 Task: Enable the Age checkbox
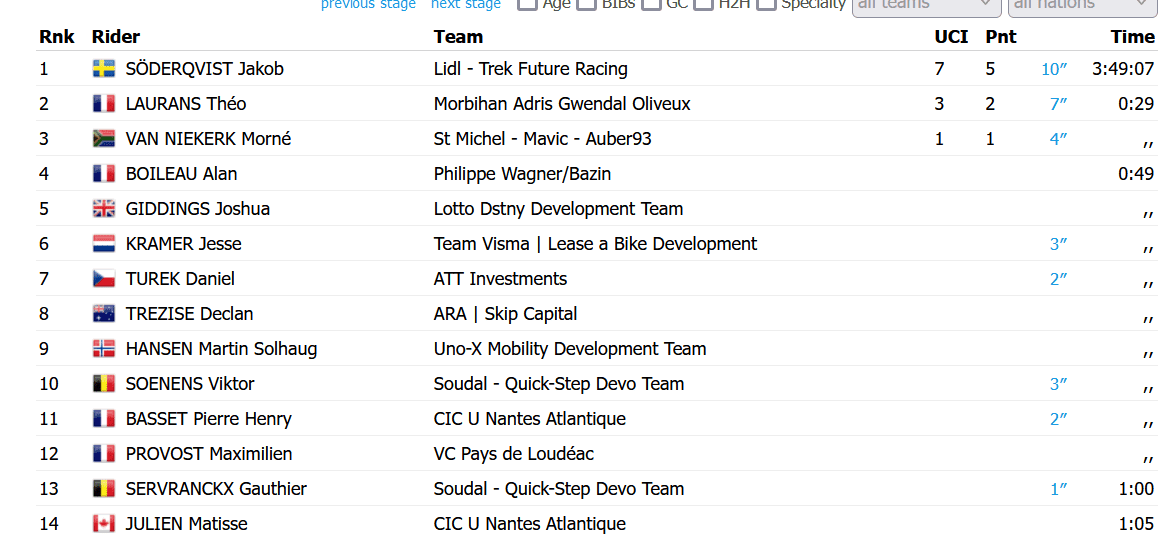point(527,4)
